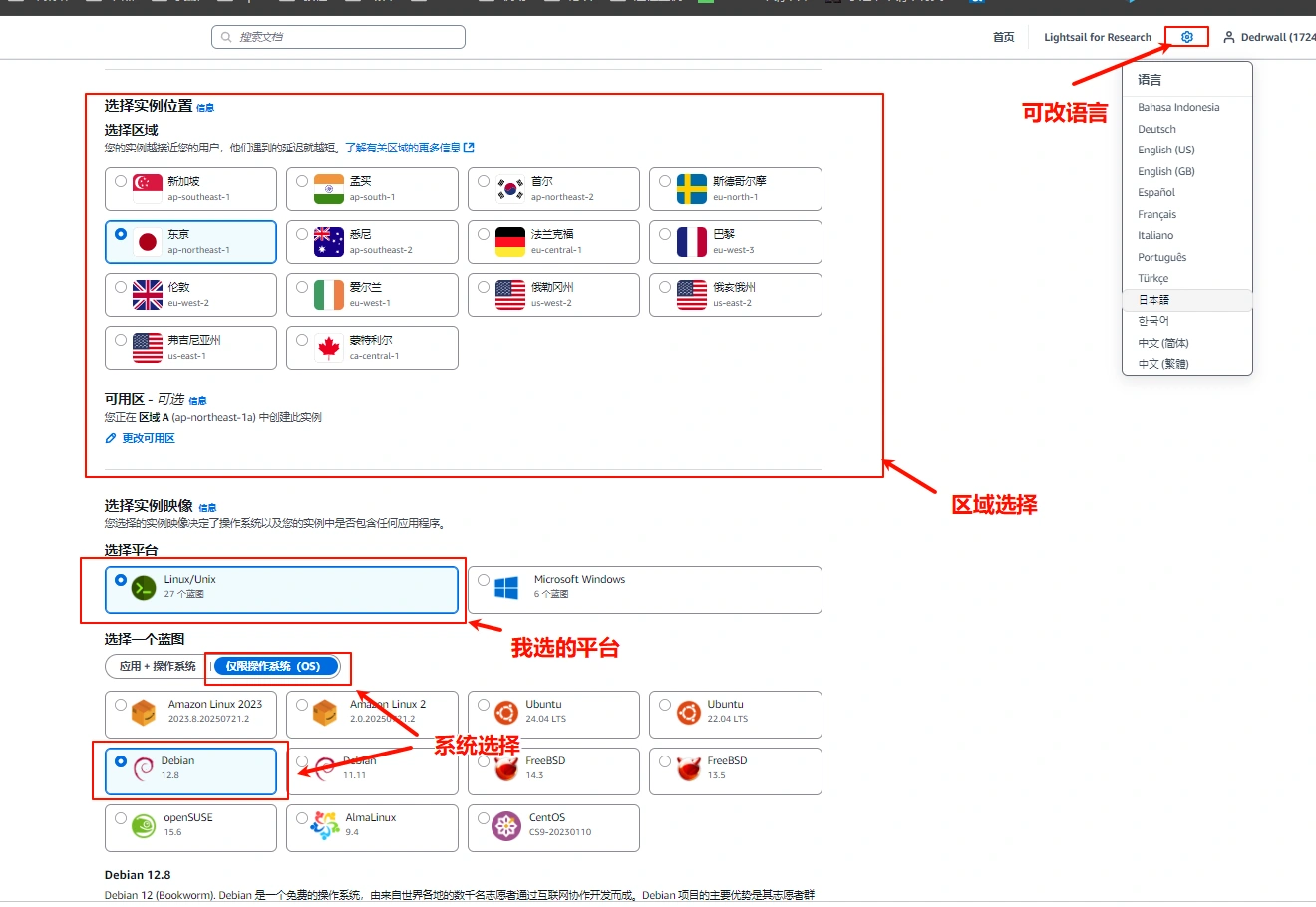Select the Seoul ap-northeast-2 region radio
Image resolution: width=1316 pixels, height=907 pixels.
[484, 181]
